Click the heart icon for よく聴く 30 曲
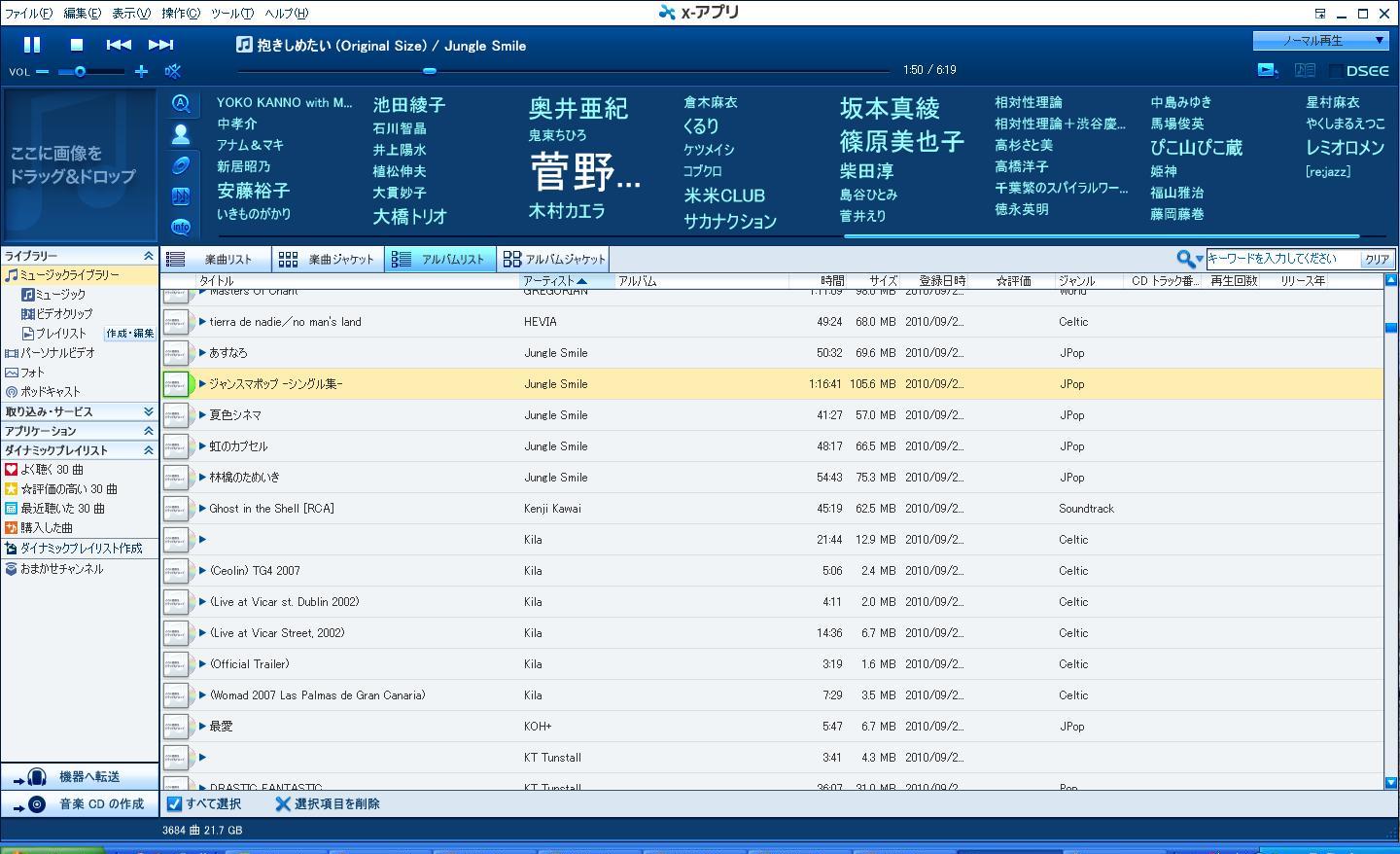This screenshot has width=1400, height=854. 12,470
